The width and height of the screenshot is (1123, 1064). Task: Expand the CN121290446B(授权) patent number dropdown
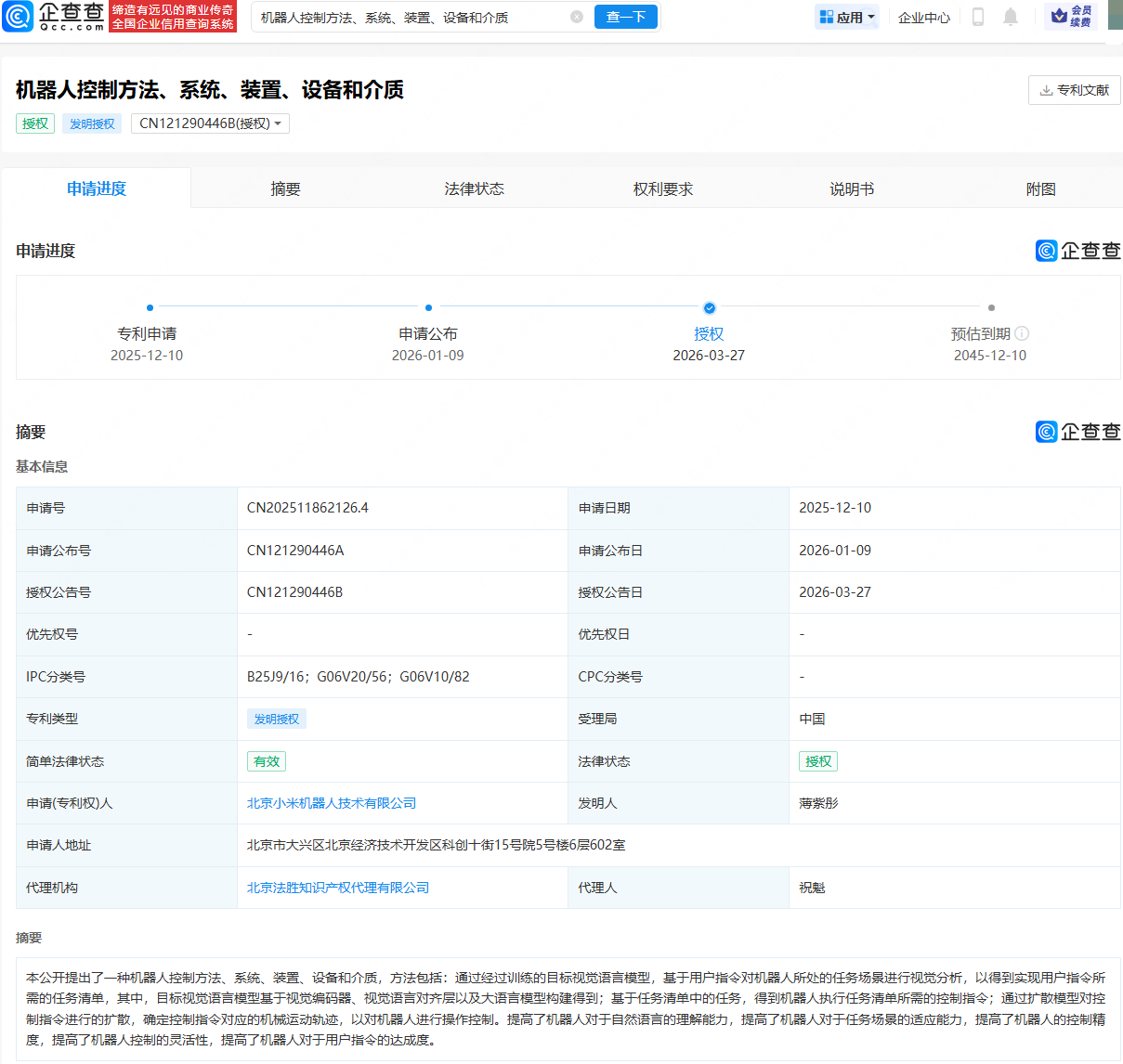pos(210,123)
